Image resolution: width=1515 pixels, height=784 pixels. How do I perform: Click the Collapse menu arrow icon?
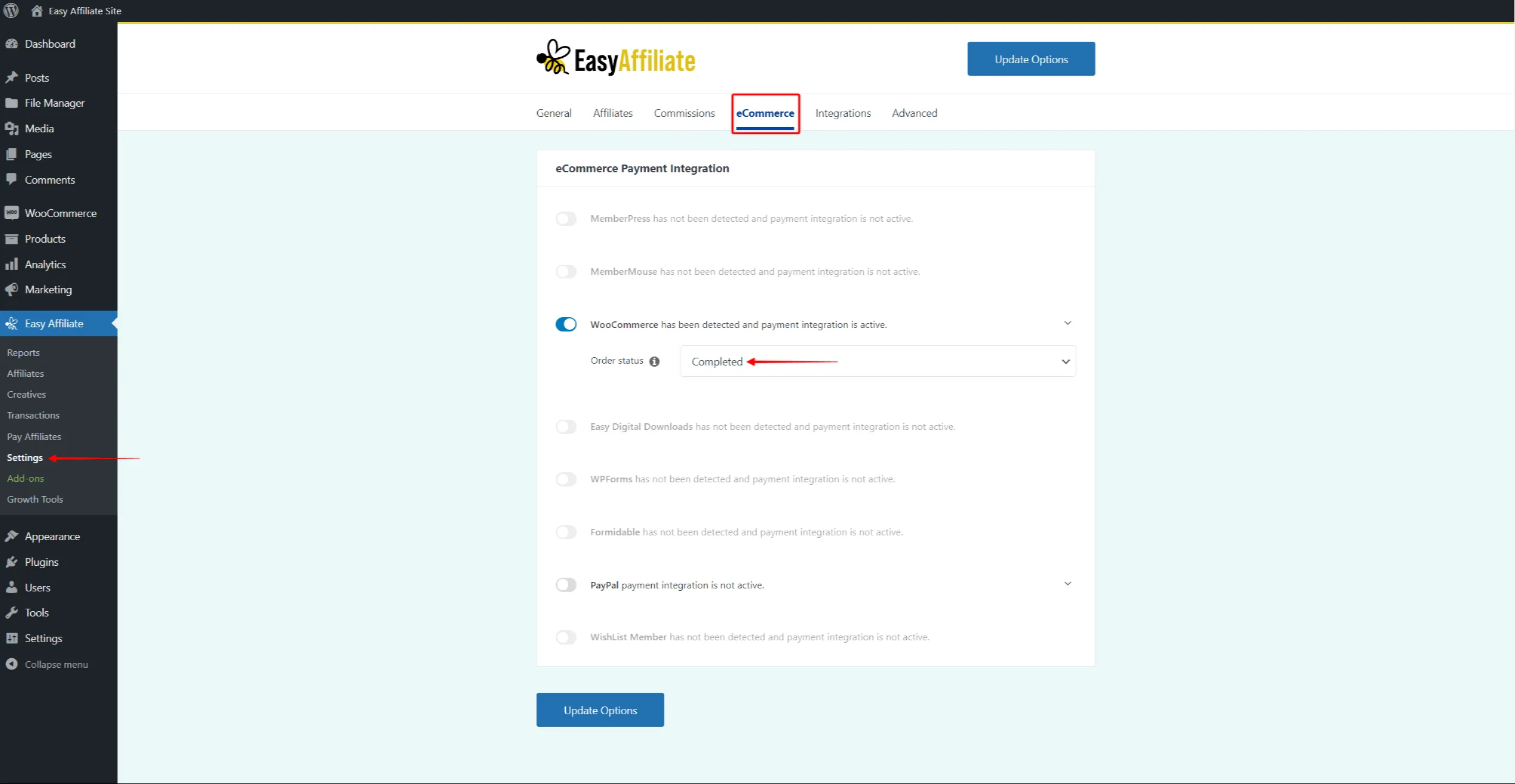click(x=11, y=664)
